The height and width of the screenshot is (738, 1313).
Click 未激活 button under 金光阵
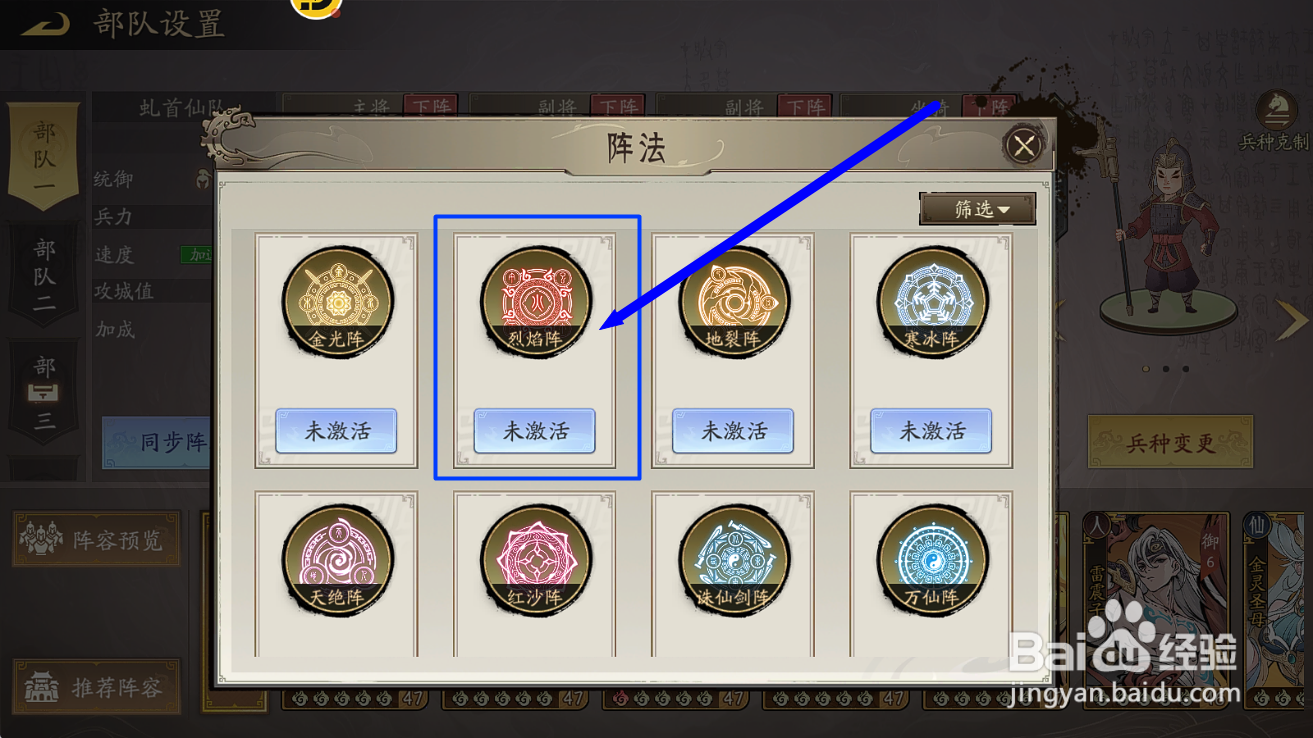336,431
